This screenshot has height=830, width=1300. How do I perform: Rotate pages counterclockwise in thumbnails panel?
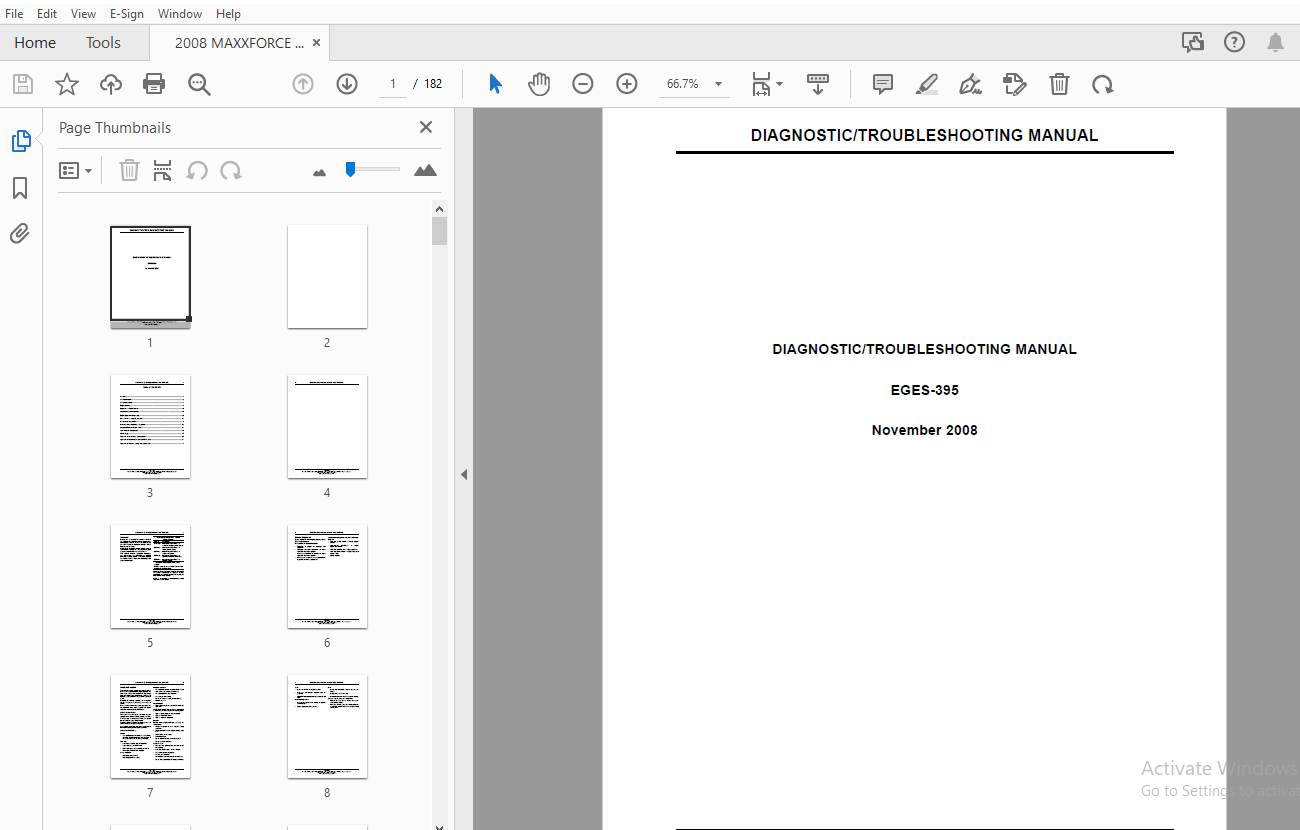coord(197,170)
